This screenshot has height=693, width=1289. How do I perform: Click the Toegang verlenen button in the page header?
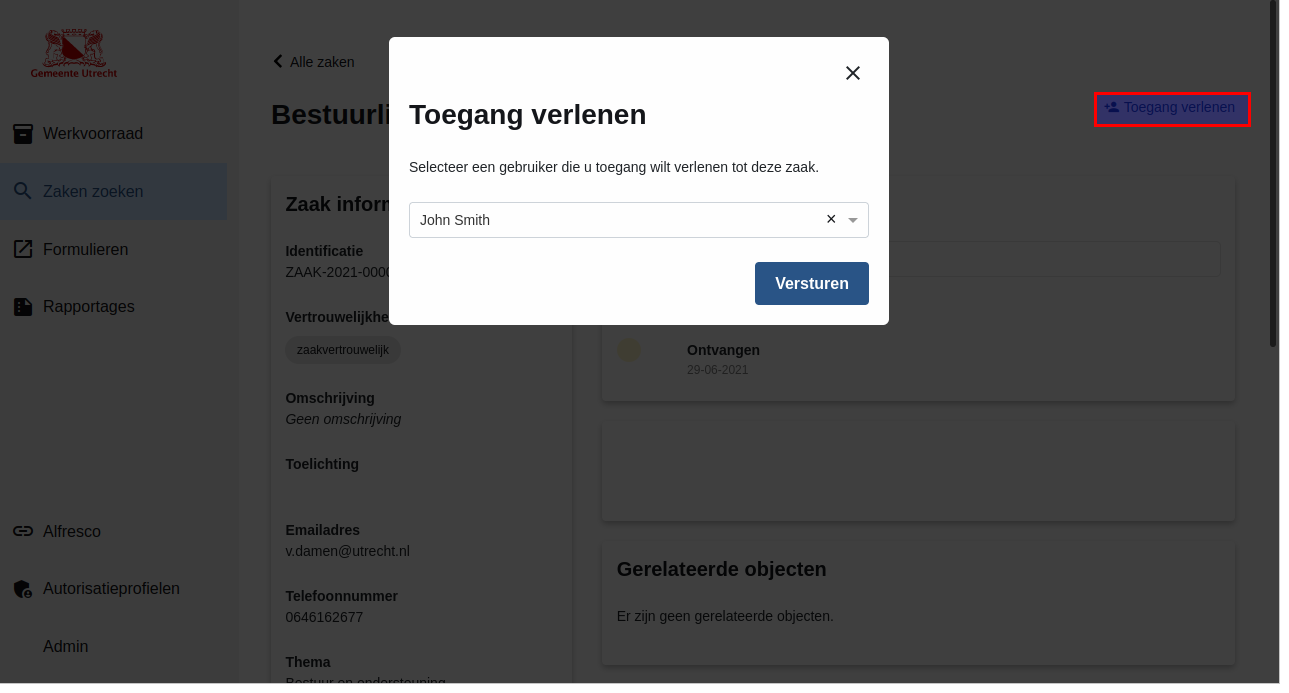1172,108
